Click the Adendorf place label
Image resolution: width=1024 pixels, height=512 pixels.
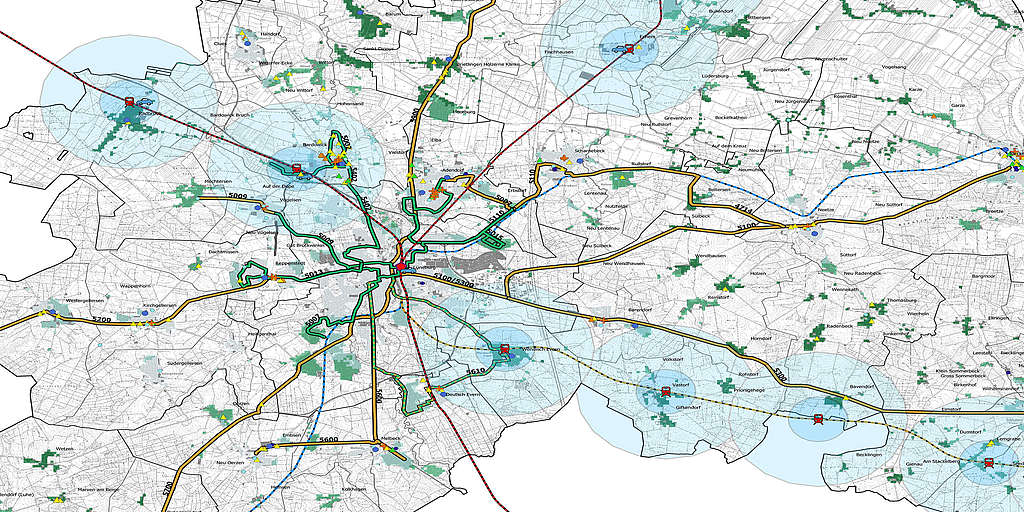point(453,170)
